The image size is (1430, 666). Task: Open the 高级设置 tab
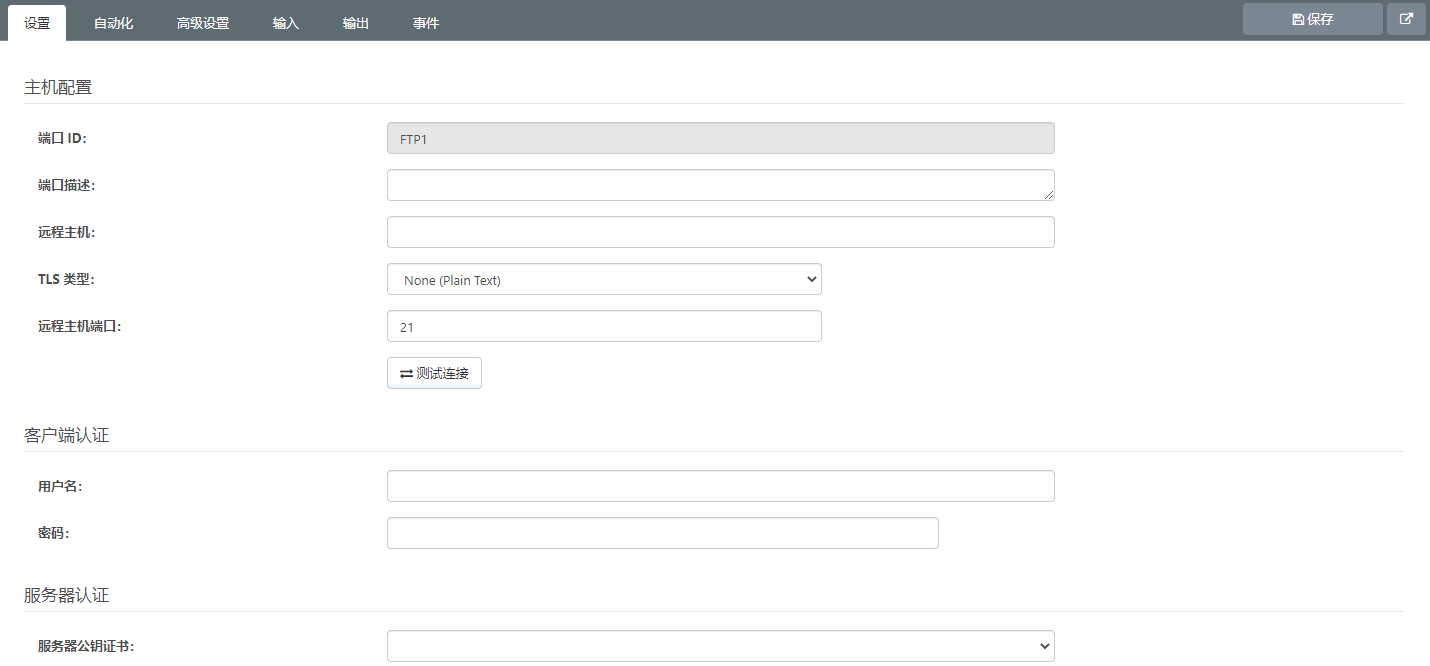click(203, 23)
